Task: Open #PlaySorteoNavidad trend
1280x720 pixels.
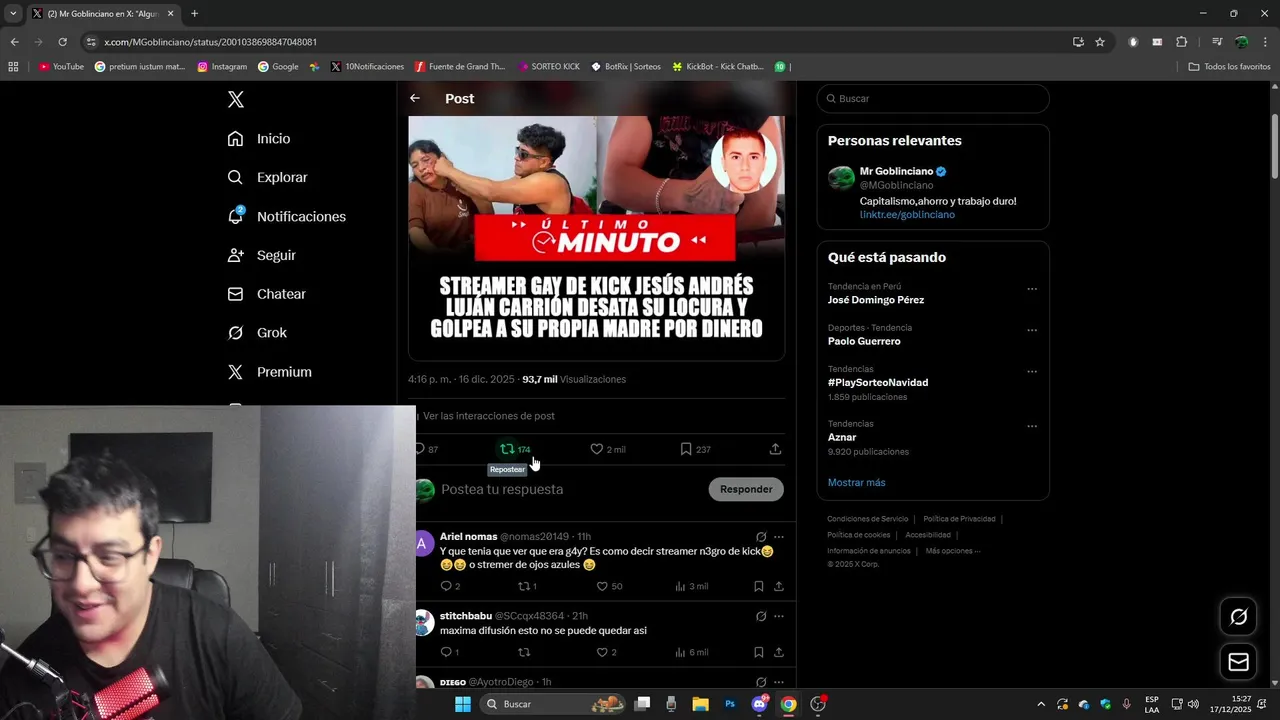Action: coord(878,382)
